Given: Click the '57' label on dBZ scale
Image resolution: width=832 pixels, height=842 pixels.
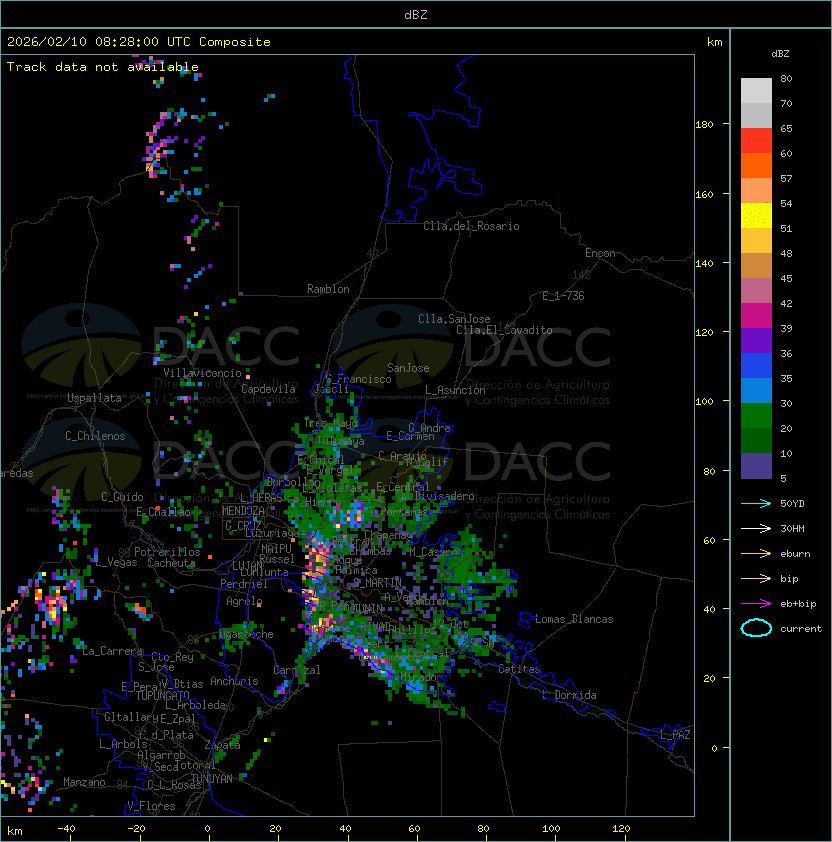Looking at the screenshot, I should pyautogui.click(x=786, y=178).
